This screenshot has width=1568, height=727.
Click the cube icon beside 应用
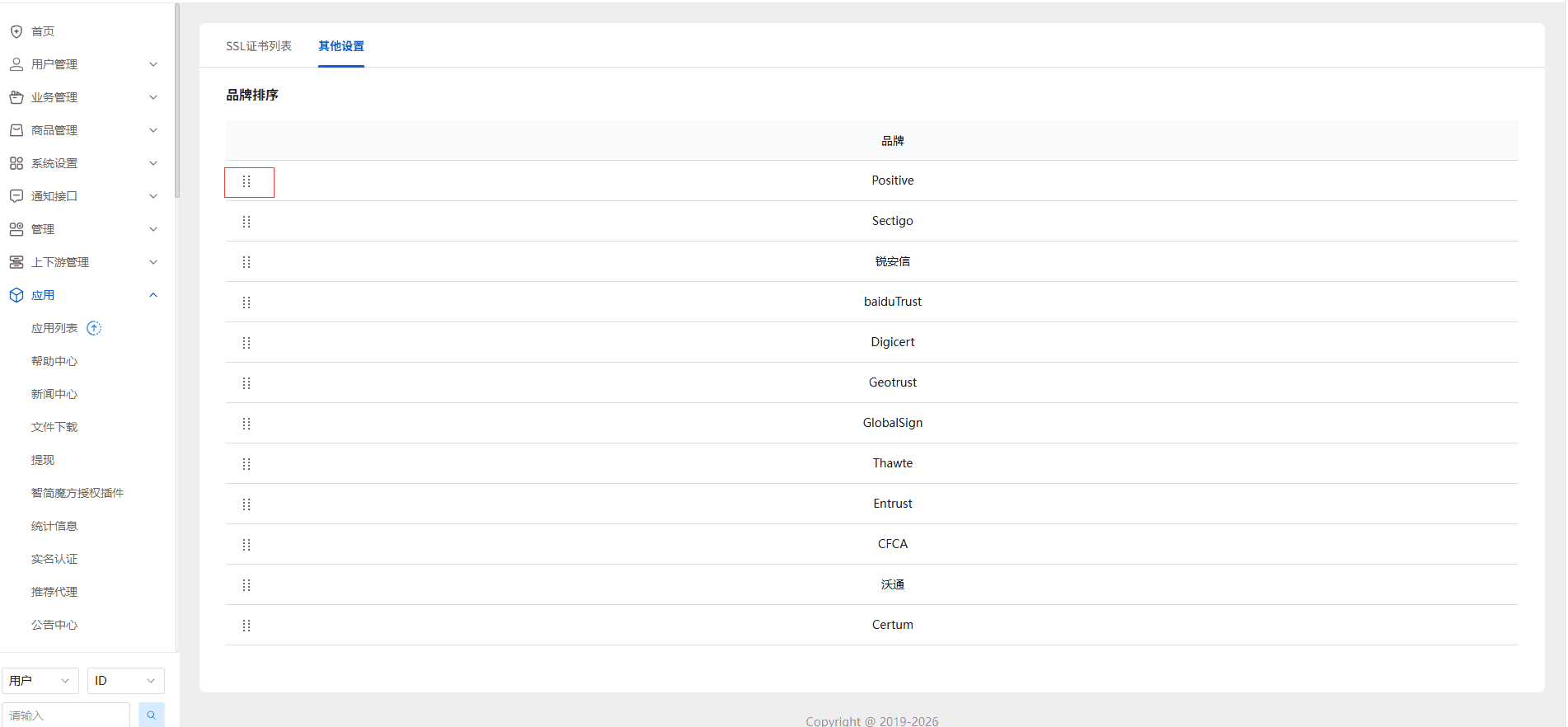tap(16, 295)
